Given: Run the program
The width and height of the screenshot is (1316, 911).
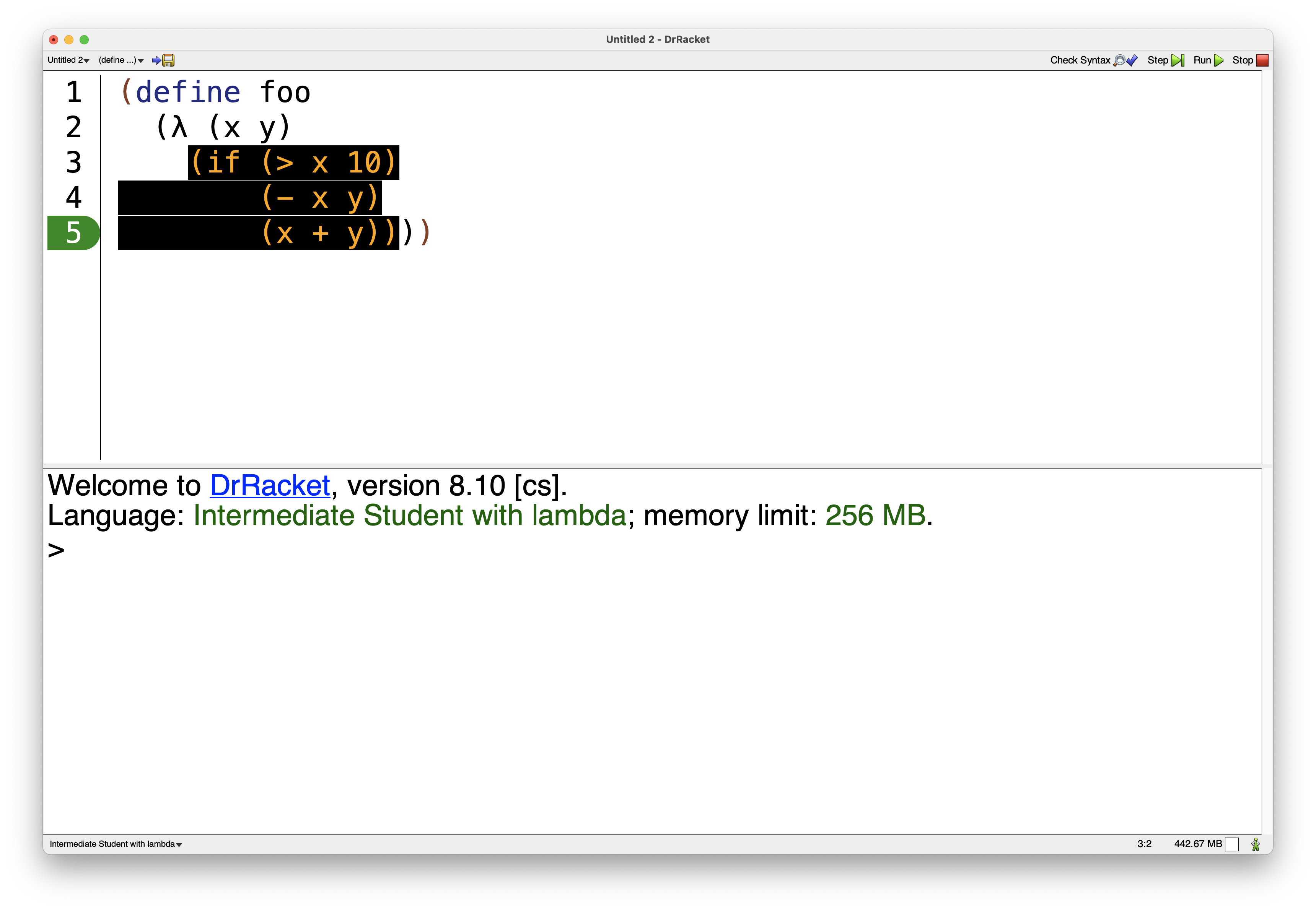Looking at the screenshot, I should 1208,60.
